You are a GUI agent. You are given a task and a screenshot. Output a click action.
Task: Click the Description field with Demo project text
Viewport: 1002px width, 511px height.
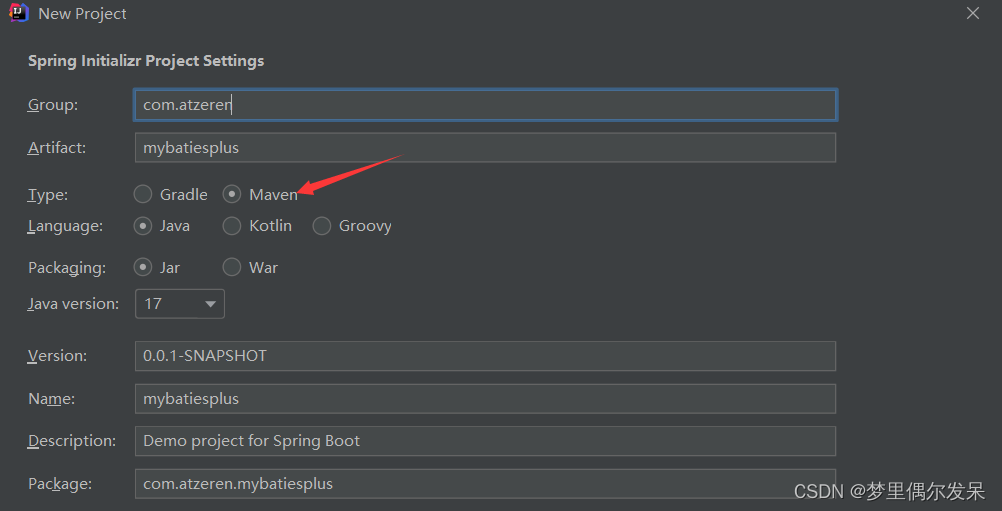pyautogui.click(x=485, y=441)
